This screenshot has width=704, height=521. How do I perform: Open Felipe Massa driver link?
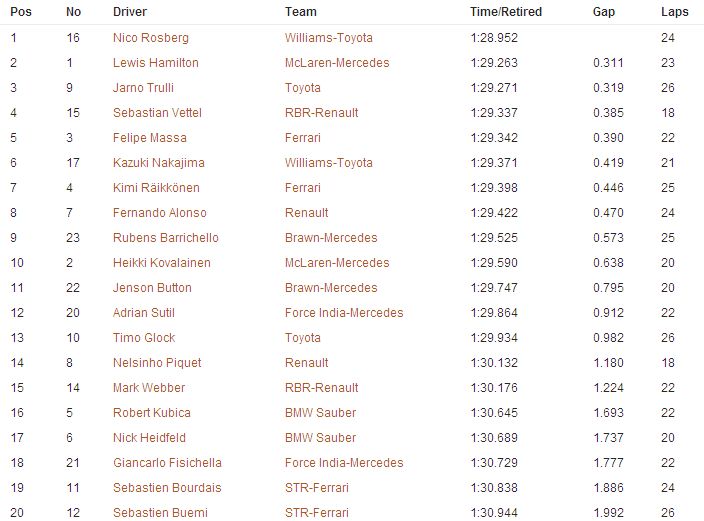(x=150, y=138)
